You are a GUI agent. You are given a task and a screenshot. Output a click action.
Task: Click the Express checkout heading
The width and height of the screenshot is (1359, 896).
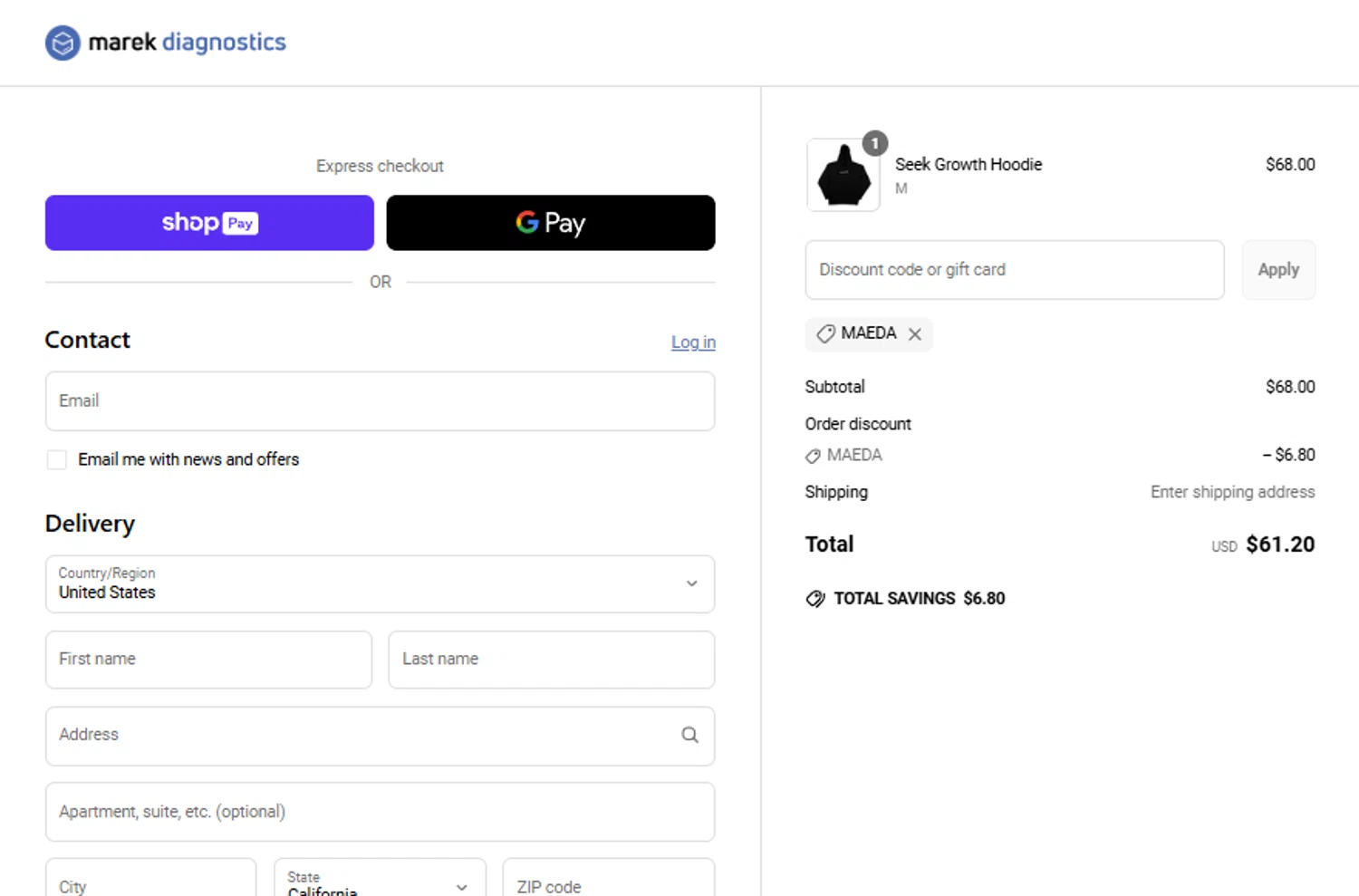click(x=380, y=166)
